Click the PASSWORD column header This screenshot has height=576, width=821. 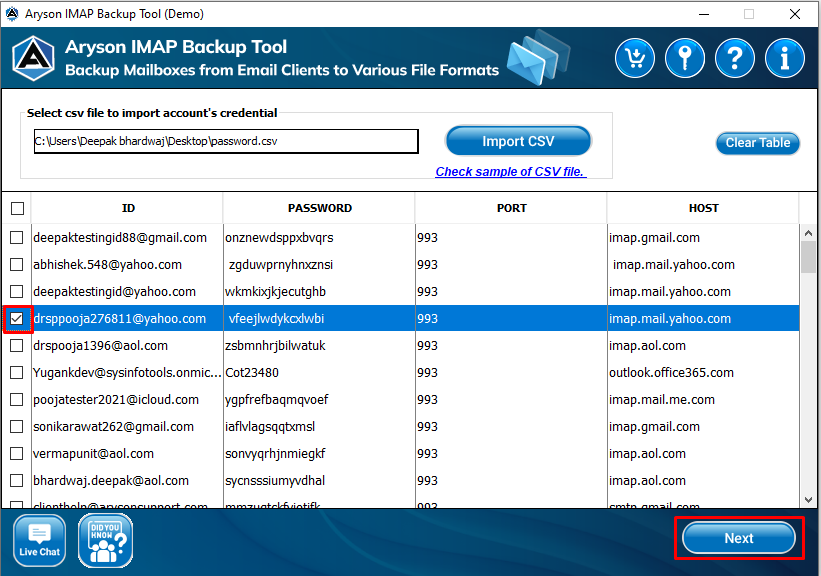coord(319,208)
